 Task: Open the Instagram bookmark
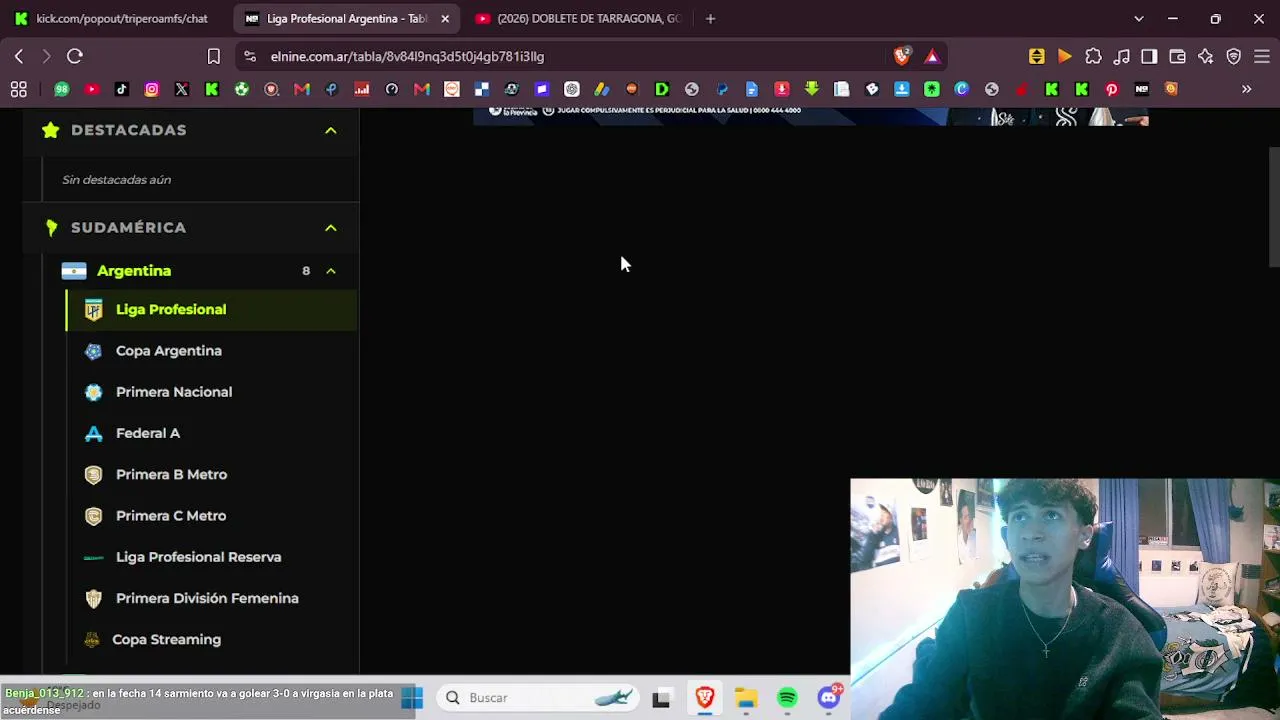coord(152,89)
